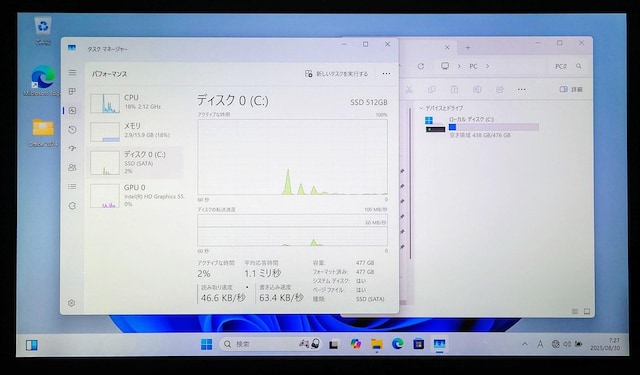The width and height of the screenshot is (640, 375).
Task: Open Users page in Task Manager sidebar
Action: (72, 167)
